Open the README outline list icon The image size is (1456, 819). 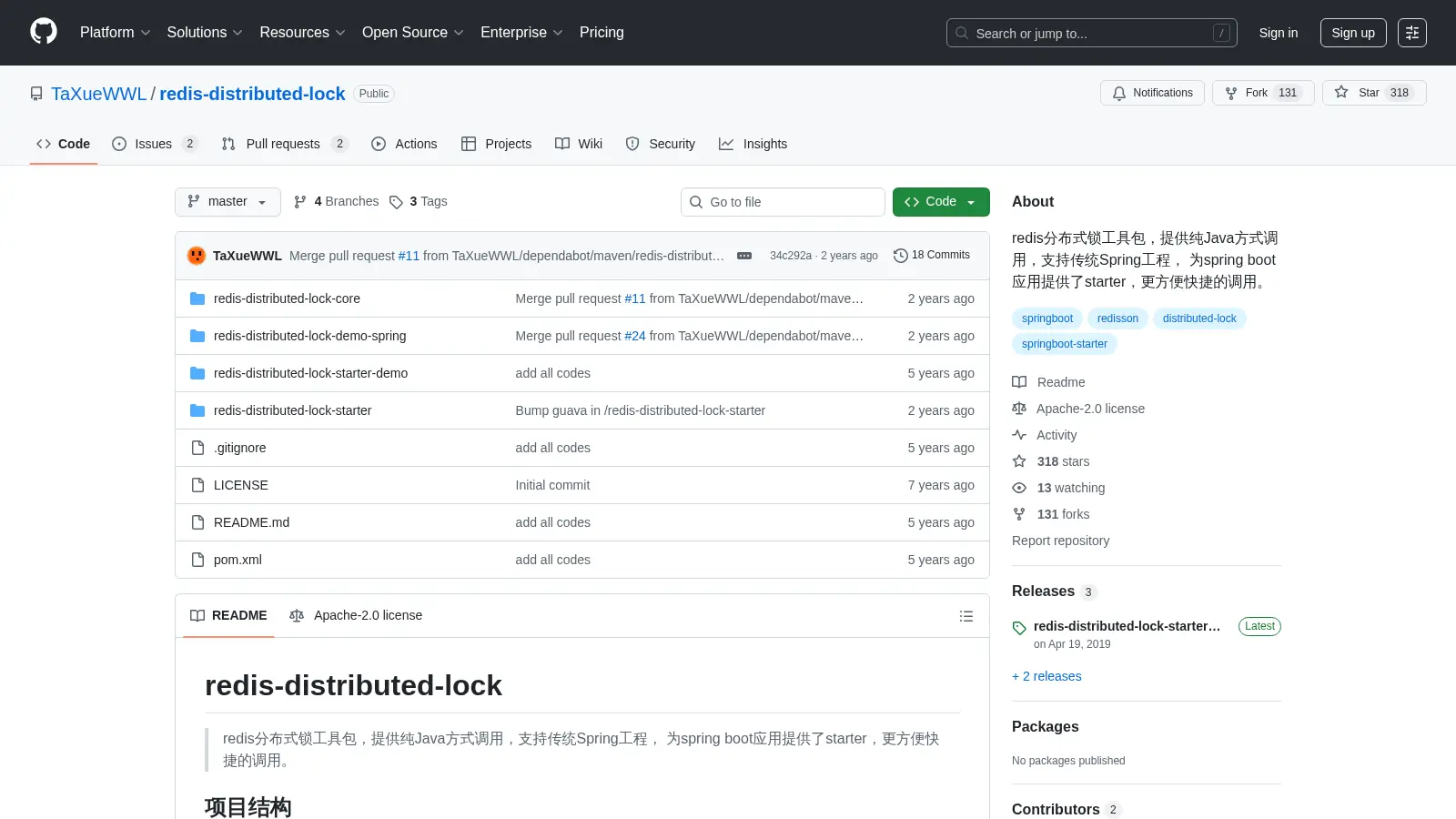tap(966, 616)
